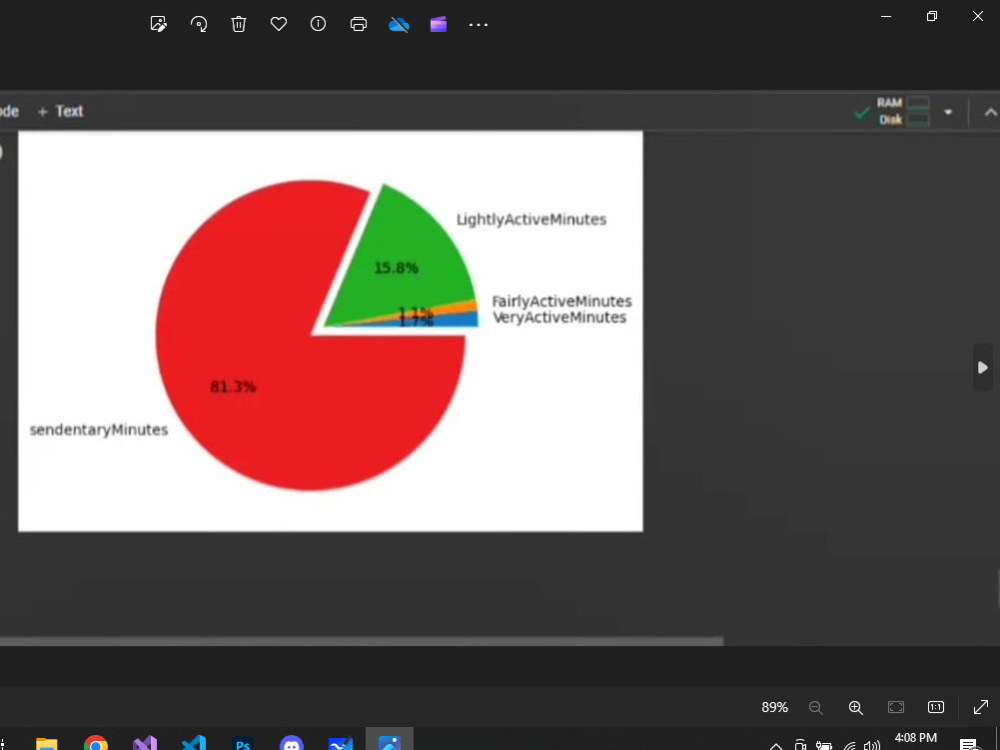Add photo to favorites with heart icon
1000x750 pixels.
click(x=278, y=24)
